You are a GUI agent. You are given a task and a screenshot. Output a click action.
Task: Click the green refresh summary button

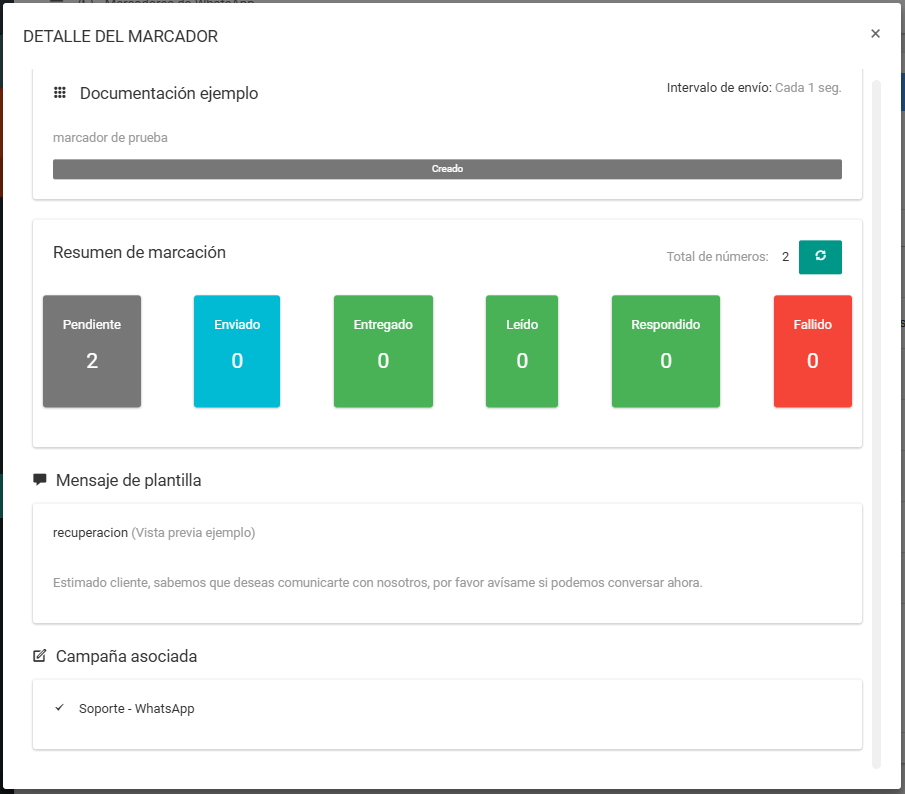click(x=820, y=257)
